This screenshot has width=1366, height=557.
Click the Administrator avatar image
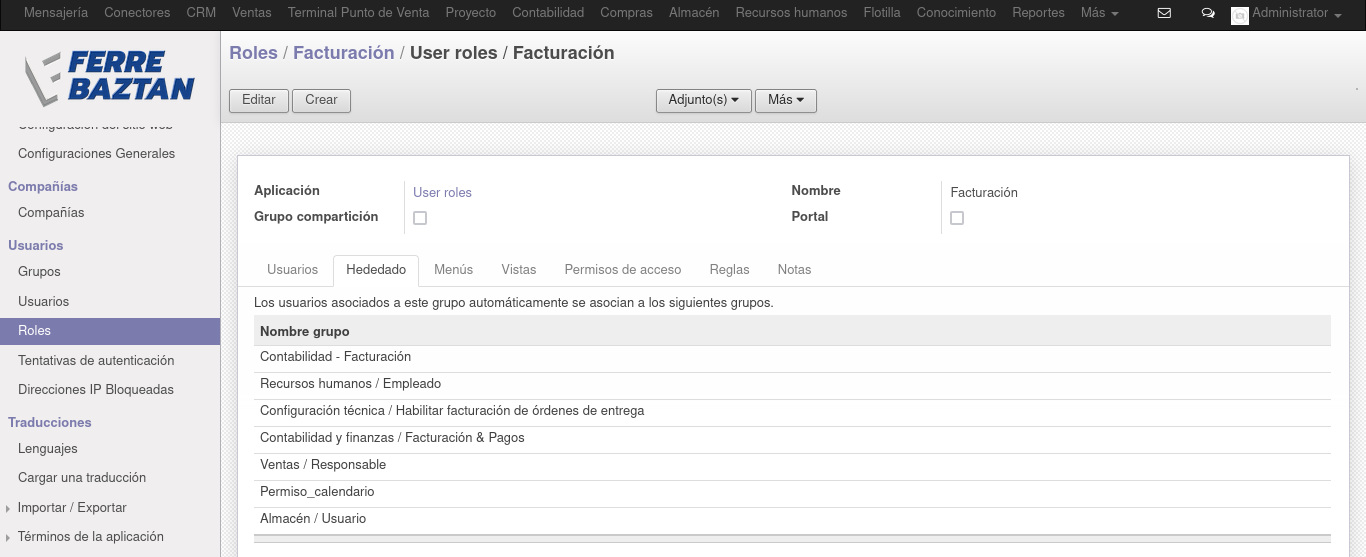1239,15
